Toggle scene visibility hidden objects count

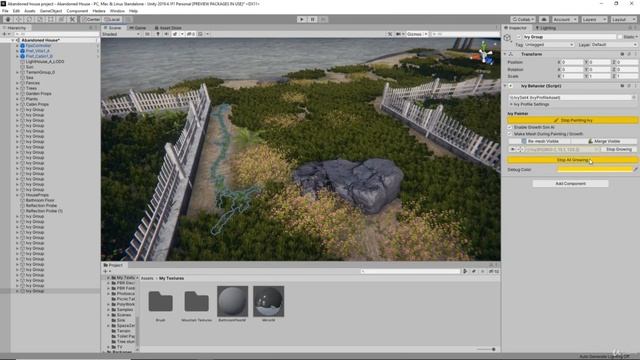click(191, 34)
